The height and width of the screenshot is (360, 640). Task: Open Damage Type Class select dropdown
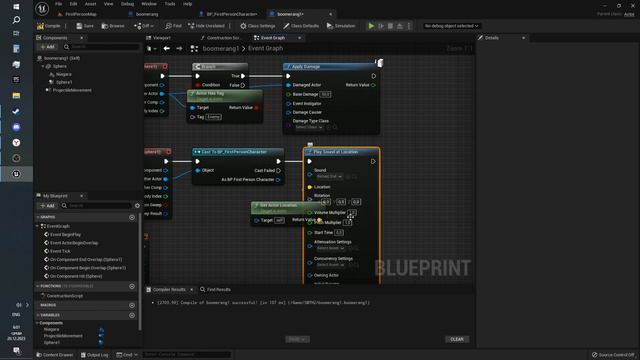(309, 127)
